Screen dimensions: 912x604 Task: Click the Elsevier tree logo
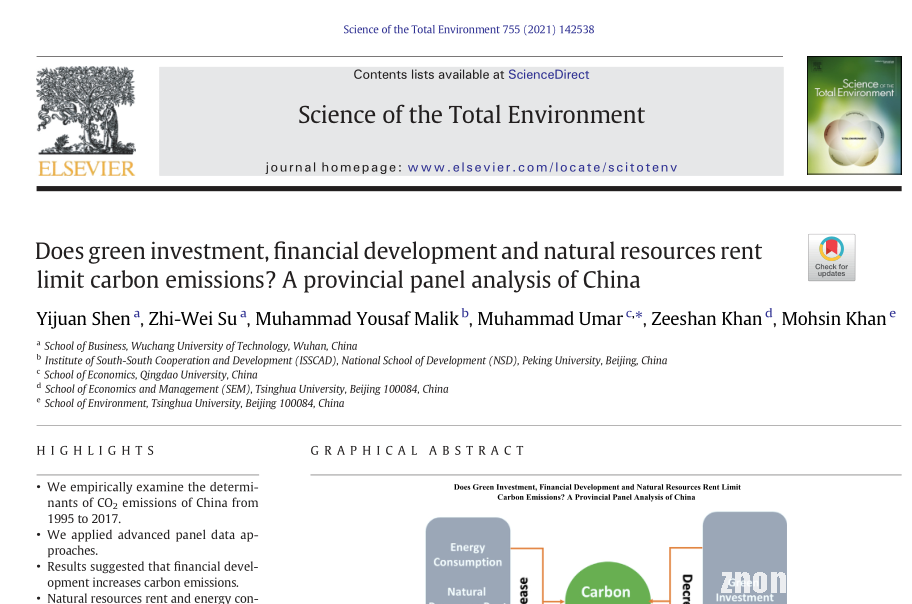[x=86, y=110]
